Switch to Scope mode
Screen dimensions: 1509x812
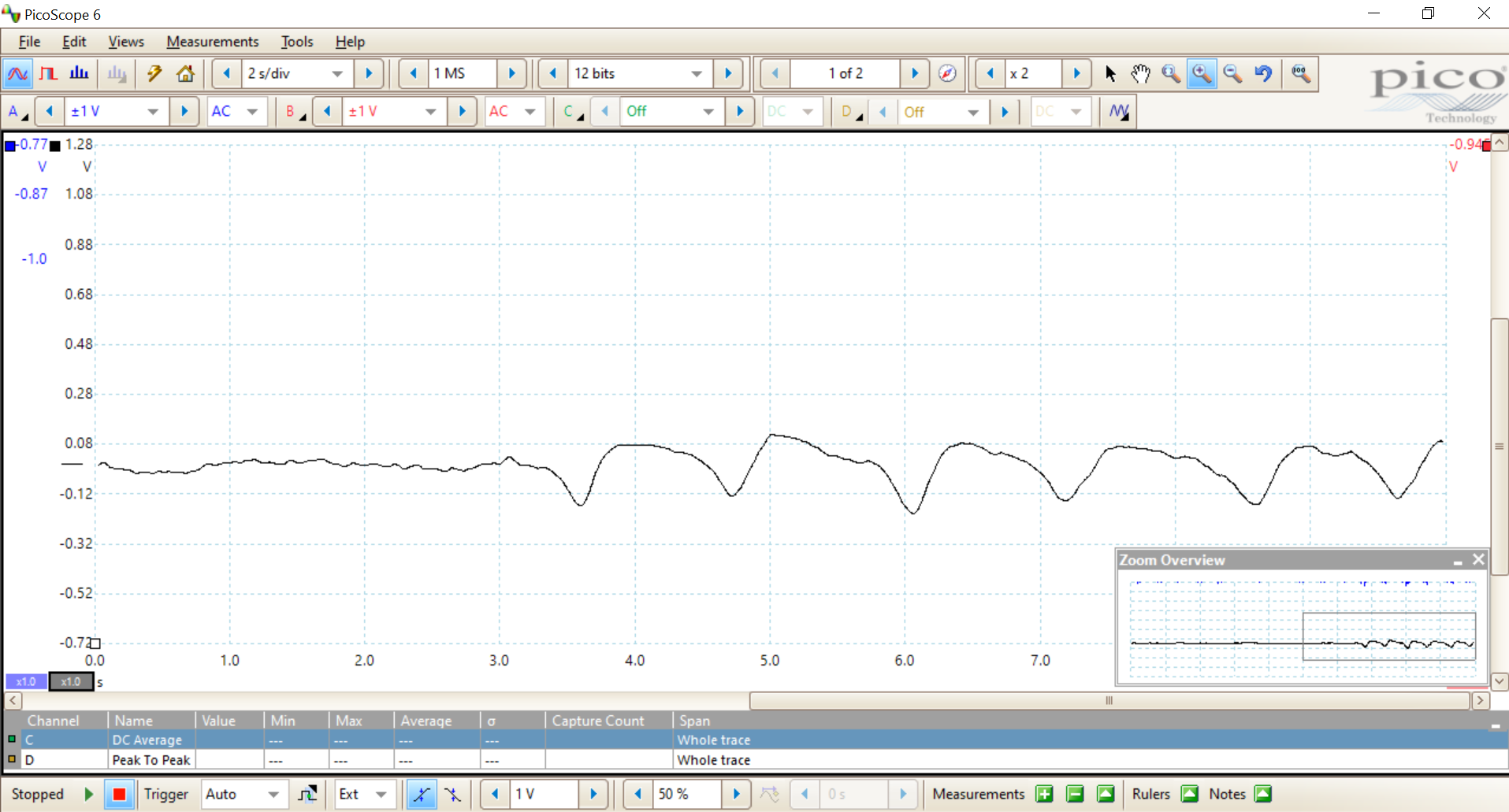point(17,74)
